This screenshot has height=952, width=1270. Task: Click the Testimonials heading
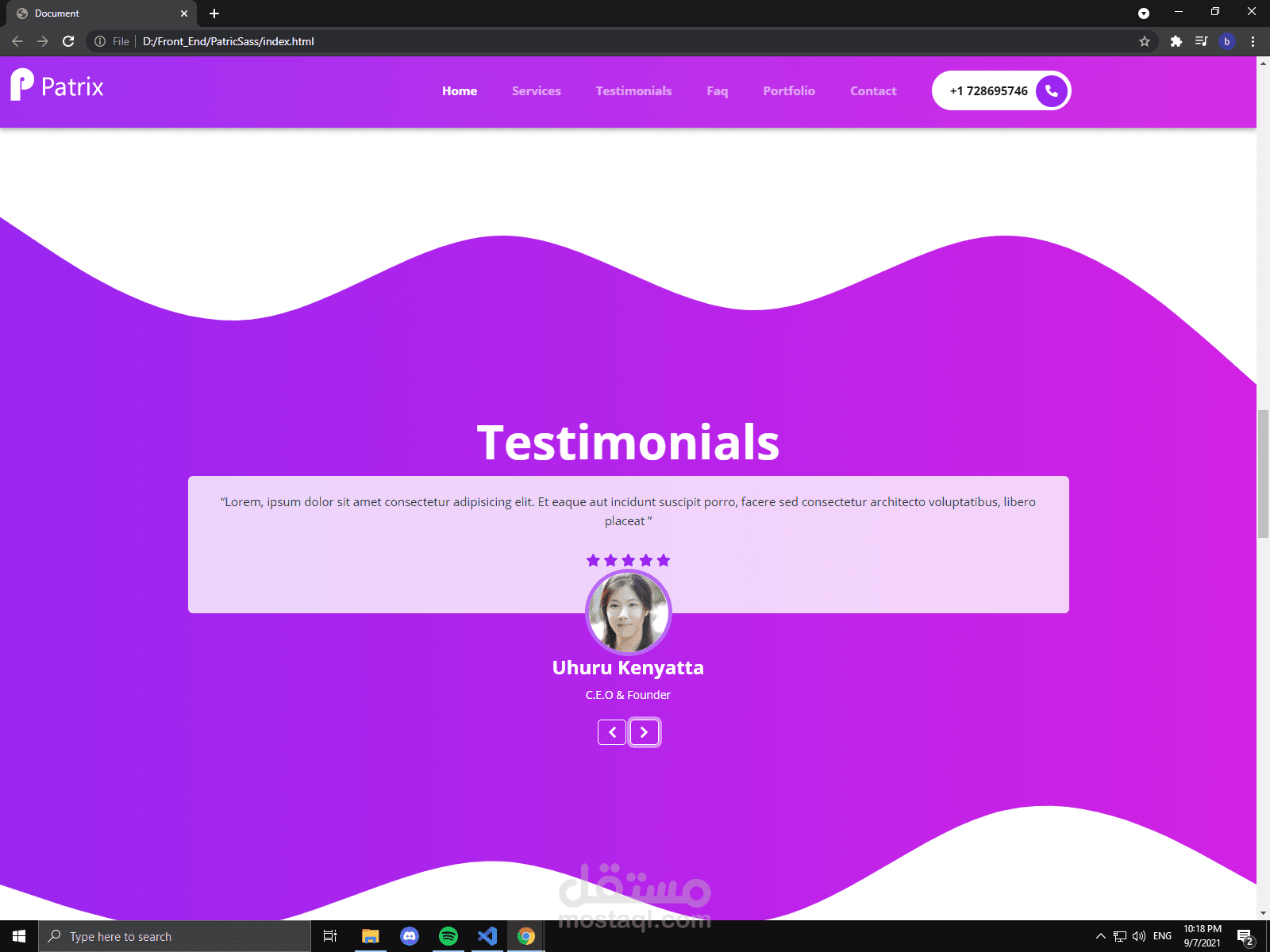628,442
